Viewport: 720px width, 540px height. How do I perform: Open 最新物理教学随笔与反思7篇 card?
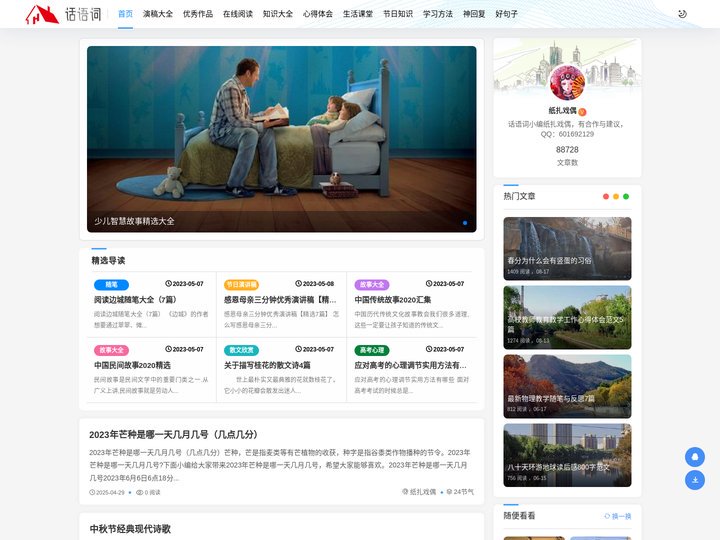point(567,386)
